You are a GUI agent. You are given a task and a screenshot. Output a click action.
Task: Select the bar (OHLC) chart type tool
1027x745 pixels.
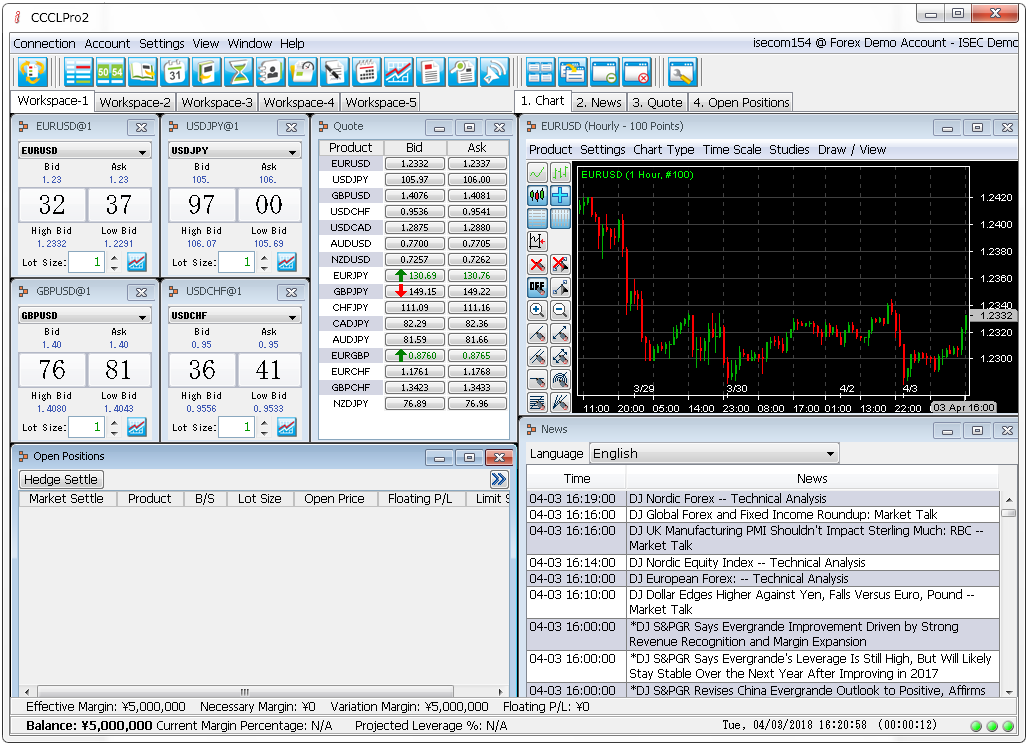pyautogui.click(x=560, y=173)
